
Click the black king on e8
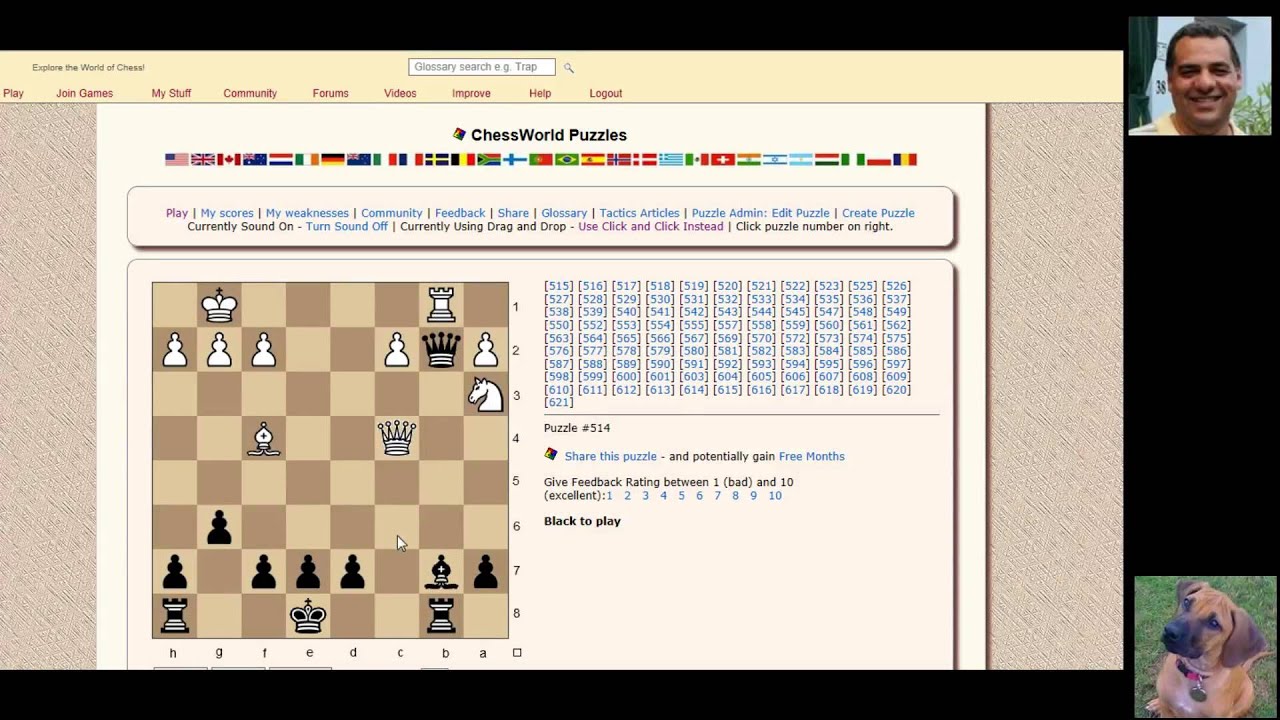tap(308, 615)
